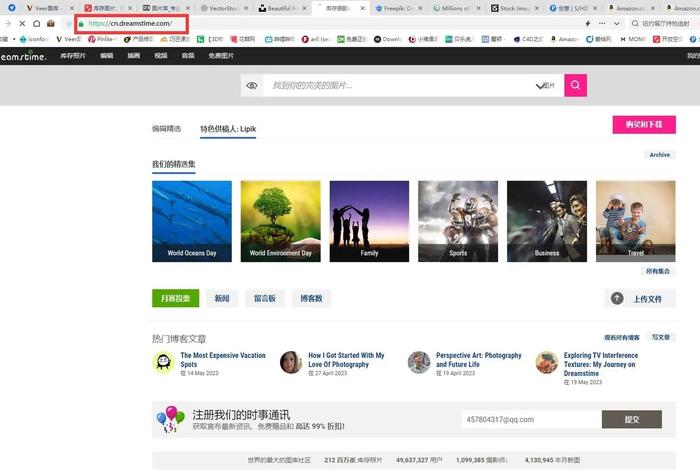Open the Family collection thumbnail
Viewport: 700px width, 470px height.
369,221
